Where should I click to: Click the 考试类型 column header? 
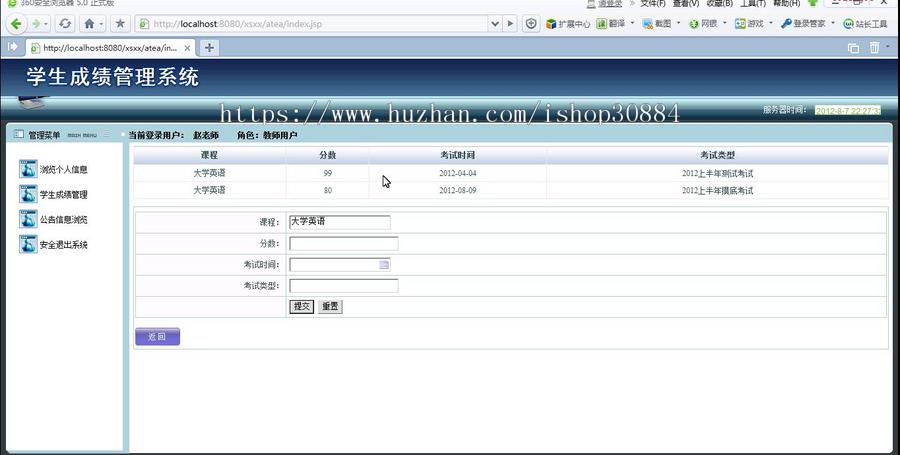[x=717, y=155]
